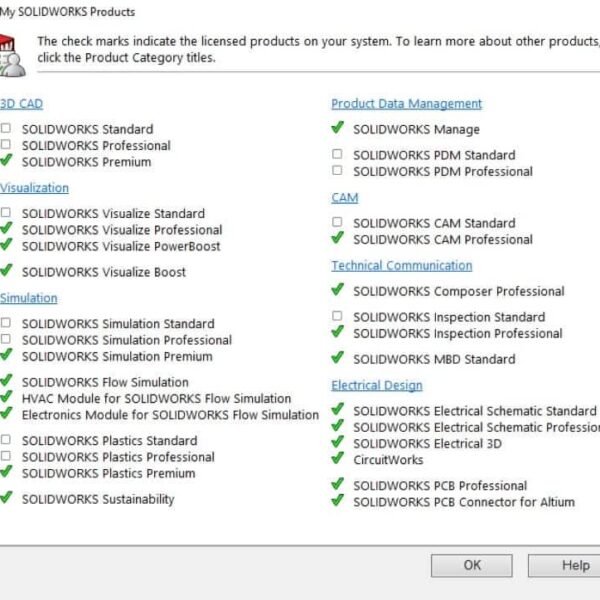Click the green check beside SOLIDWORKS Premium
This screenshot has width=600, height=600.
click(7, 160)
